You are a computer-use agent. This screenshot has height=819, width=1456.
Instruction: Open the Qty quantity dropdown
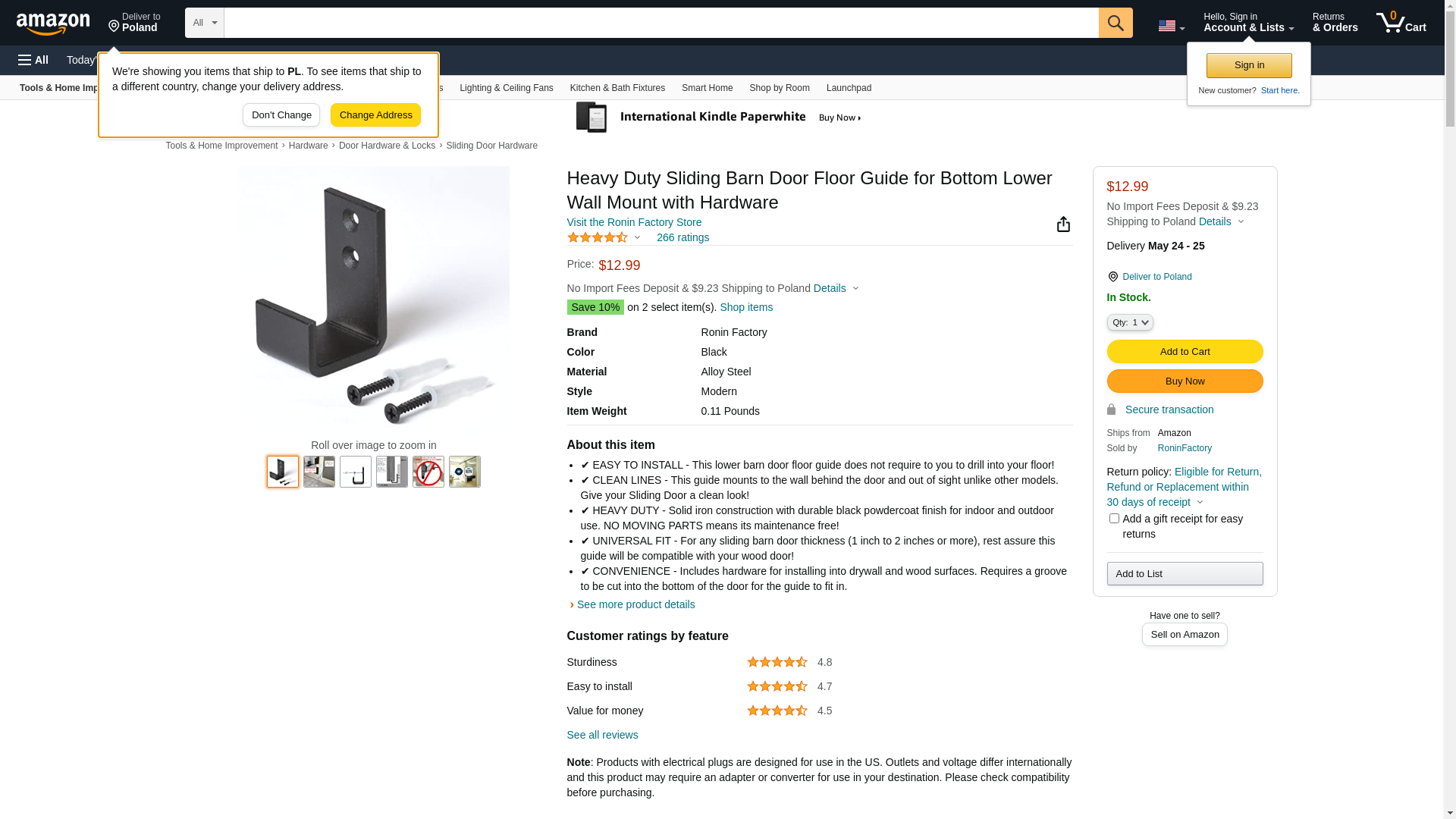(x=1130, y=322)
